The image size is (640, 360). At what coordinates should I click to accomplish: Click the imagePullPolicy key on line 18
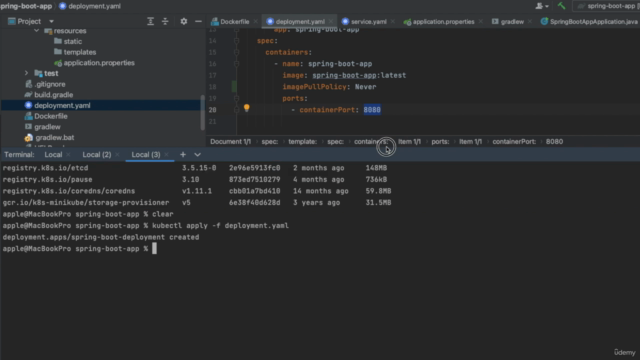pos(314,87)
